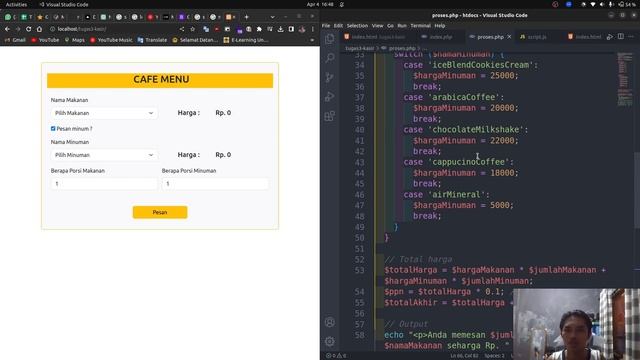
Task: Open the Accounts menu in VS Code
Action: [330, 322]
